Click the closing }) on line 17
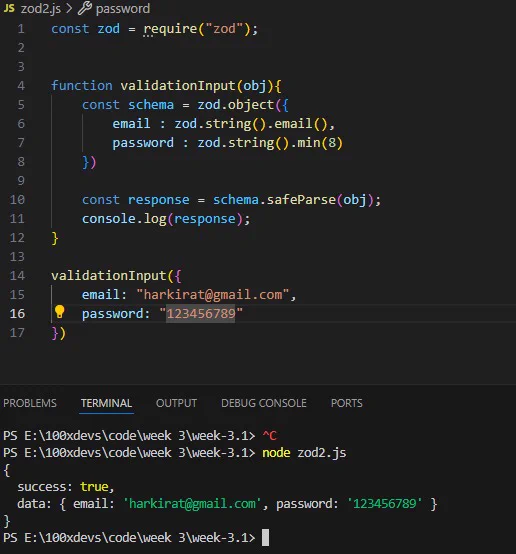This screenshot has height=554, width=516. coord(59,333)
